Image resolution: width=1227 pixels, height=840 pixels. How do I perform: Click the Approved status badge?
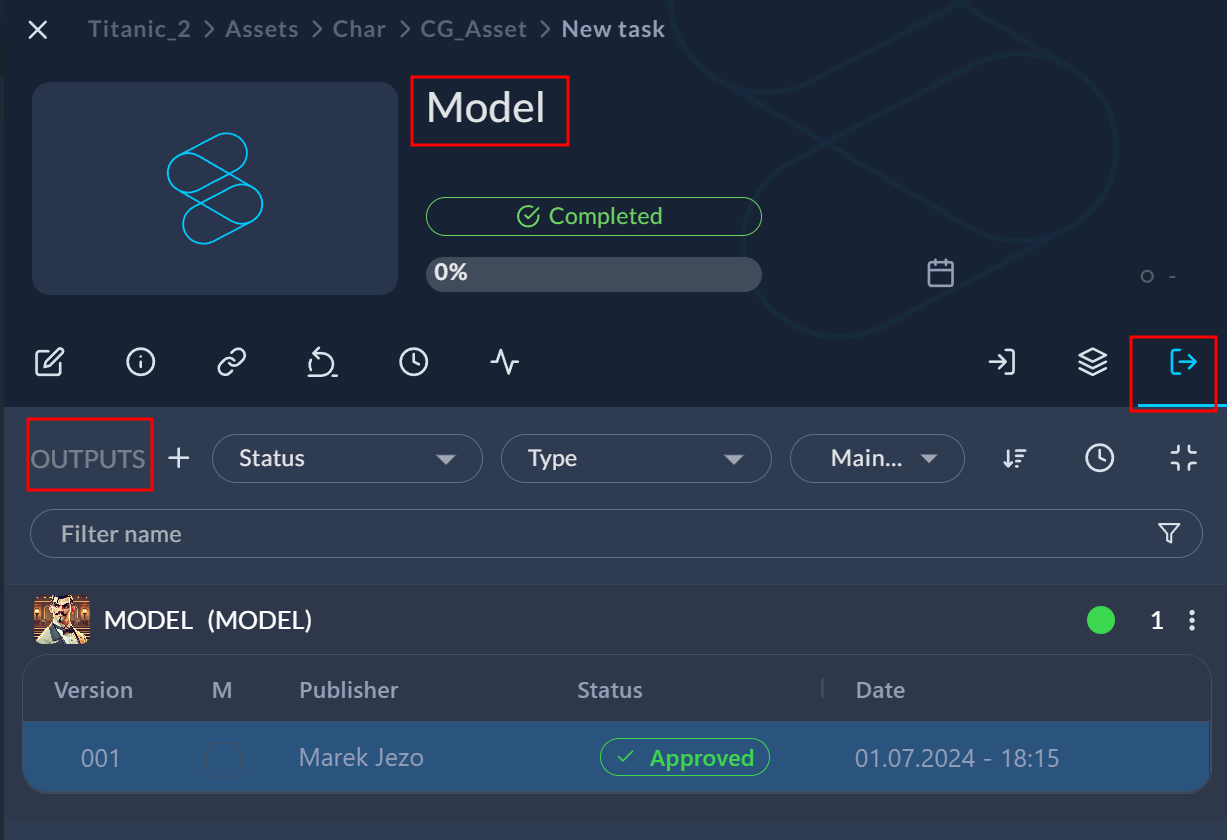(685, 758)
